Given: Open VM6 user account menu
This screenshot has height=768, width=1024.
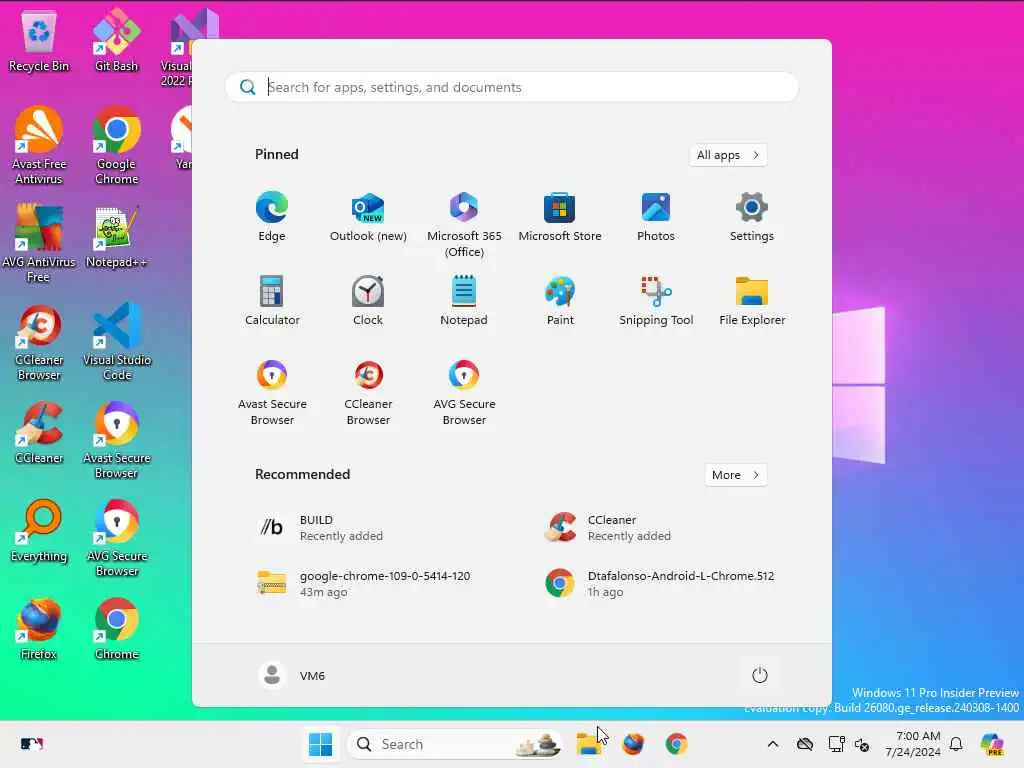Looking at the screenshot, I should (x=291, y=675).
